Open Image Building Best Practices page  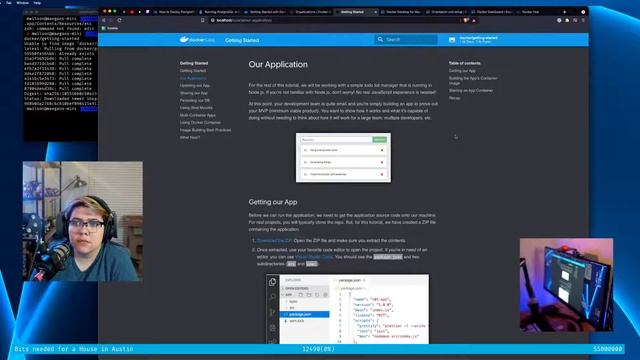(x=205, y=130)
